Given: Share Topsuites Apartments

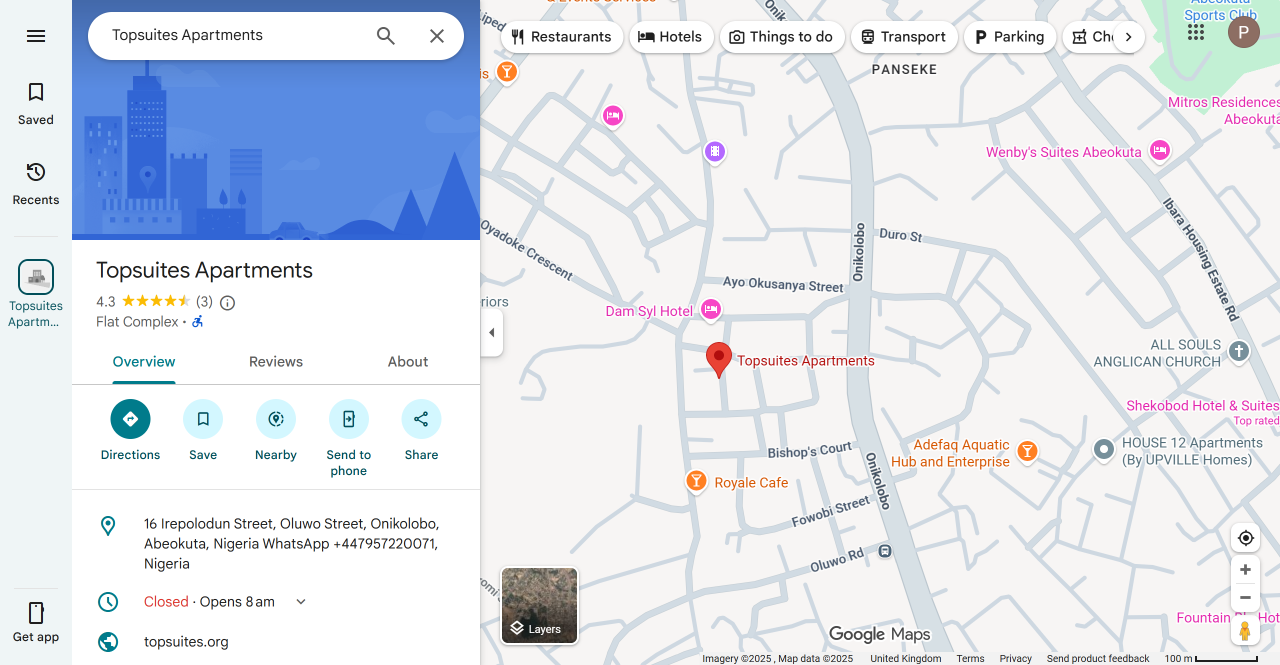Looking at the screenshot, I should (421, 431).
